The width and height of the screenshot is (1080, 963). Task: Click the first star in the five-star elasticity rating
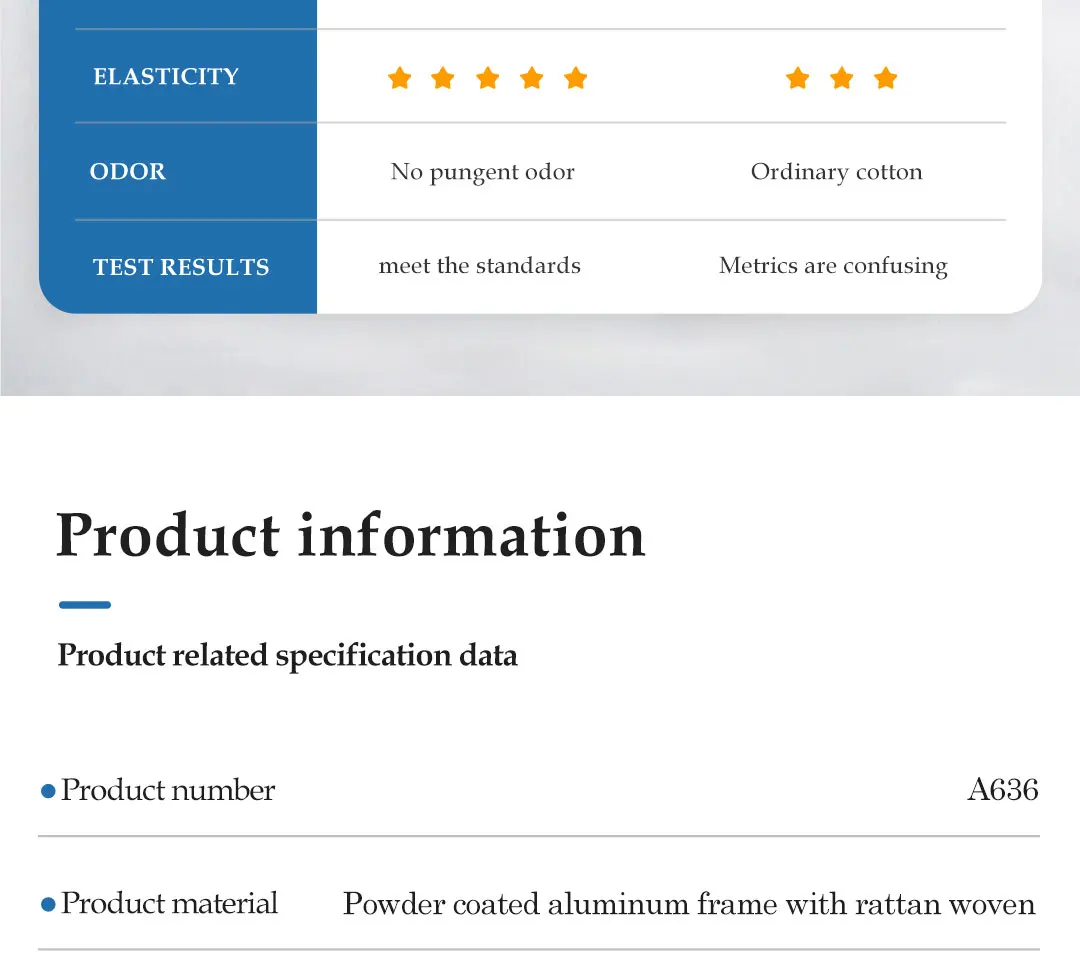[x=399, y=78]
